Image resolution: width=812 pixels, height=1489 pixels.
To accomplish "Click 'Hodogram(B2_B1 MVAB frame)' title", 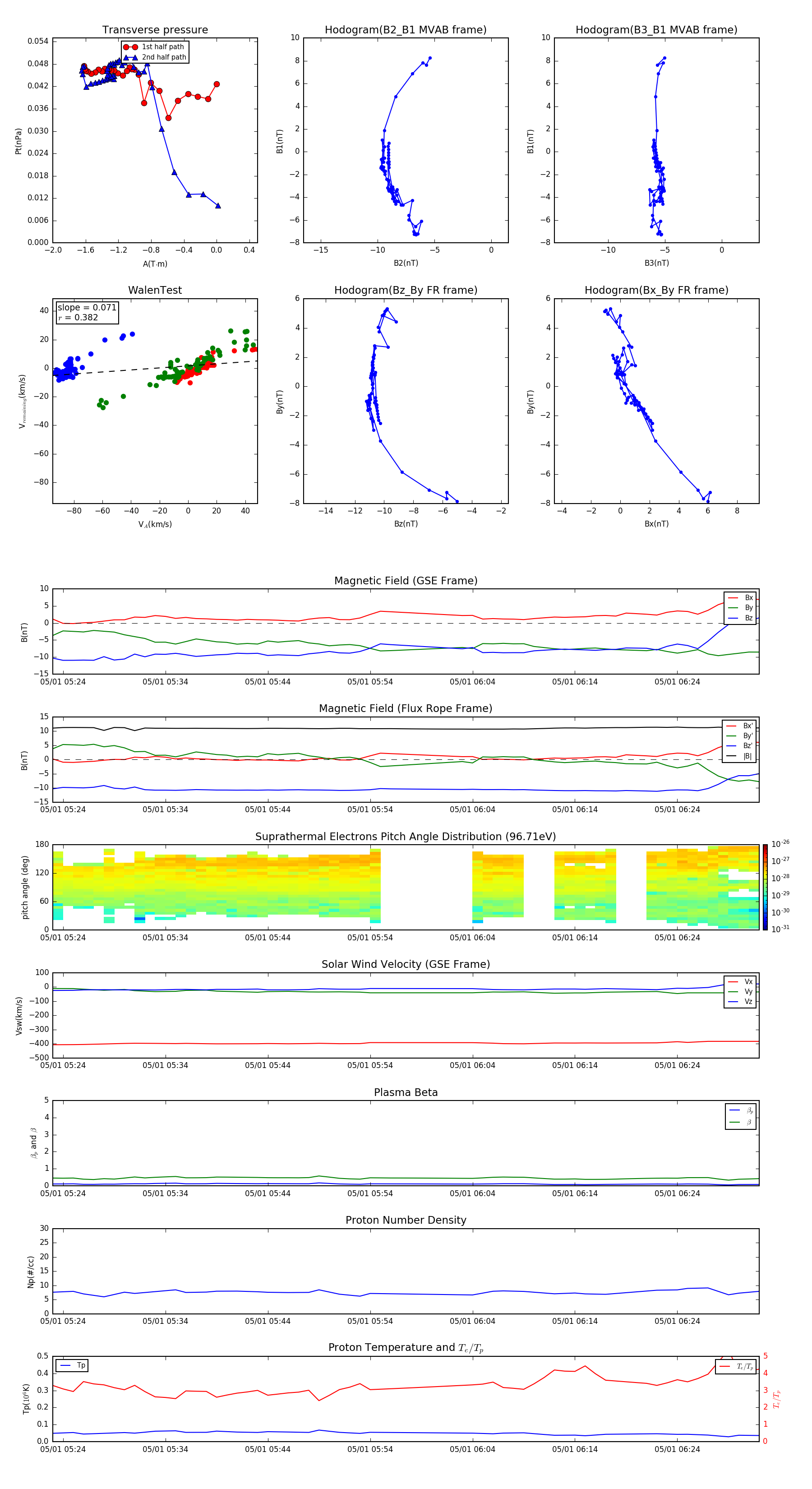I will (x=406, y=30).
